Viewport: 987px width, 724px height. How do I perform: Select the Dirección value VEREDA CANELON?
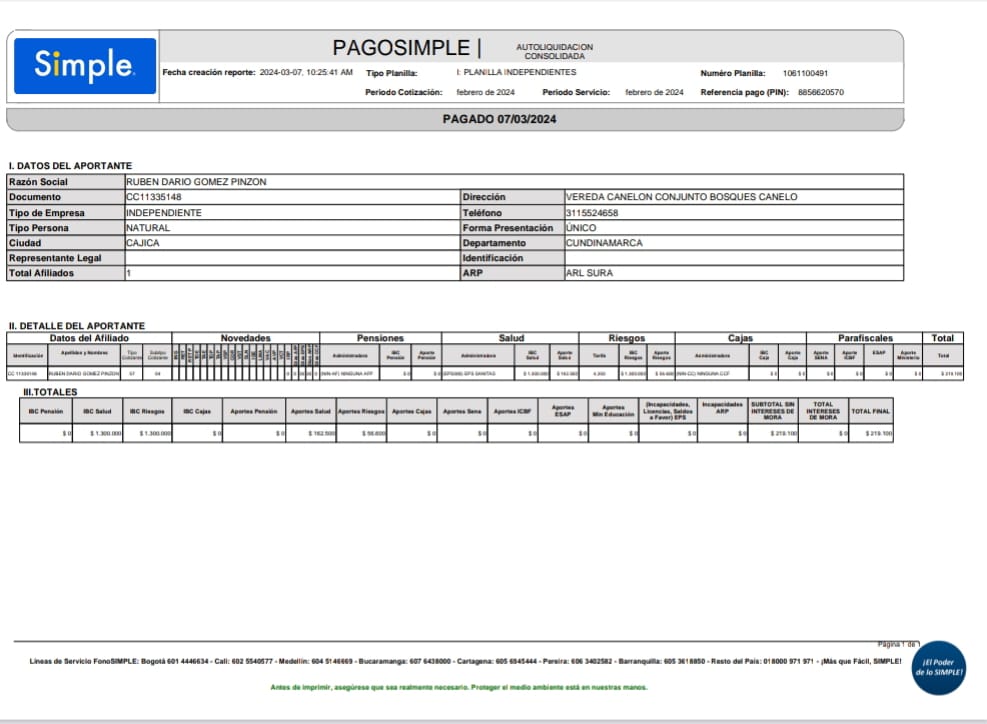point(681,197)
